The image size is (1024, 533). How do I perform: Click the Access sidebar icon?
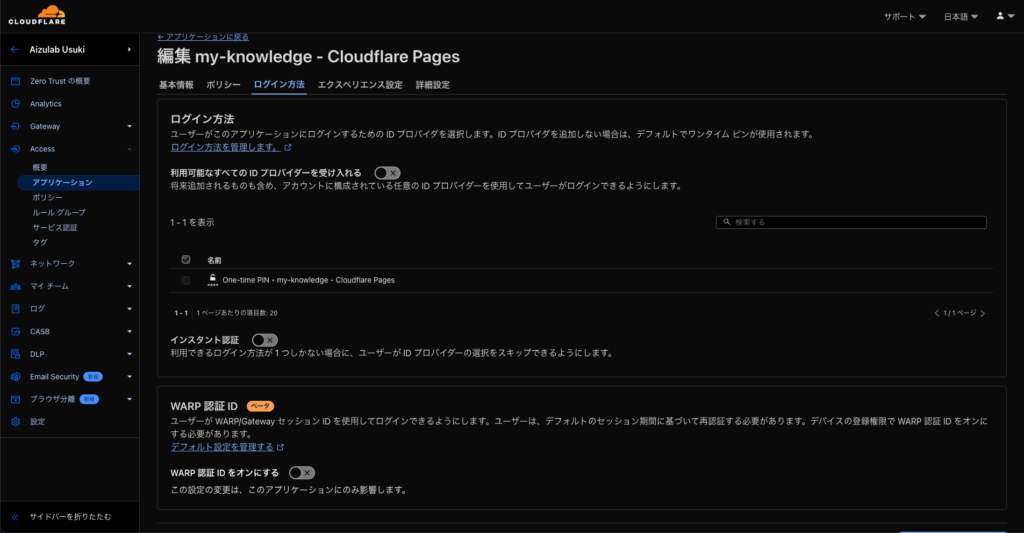[16, 149]
